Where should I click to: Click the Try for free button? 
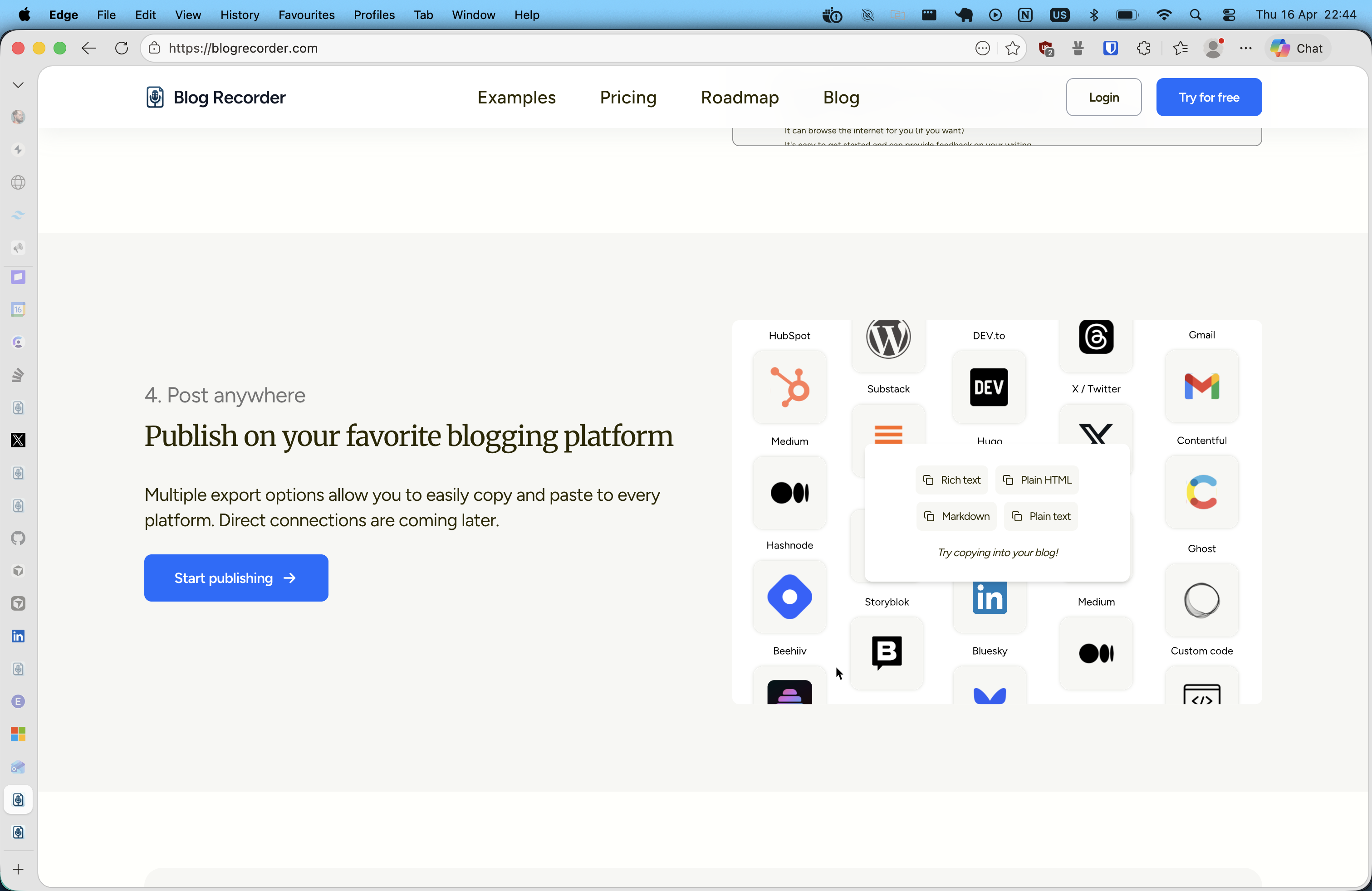(x=1209, y=97)
